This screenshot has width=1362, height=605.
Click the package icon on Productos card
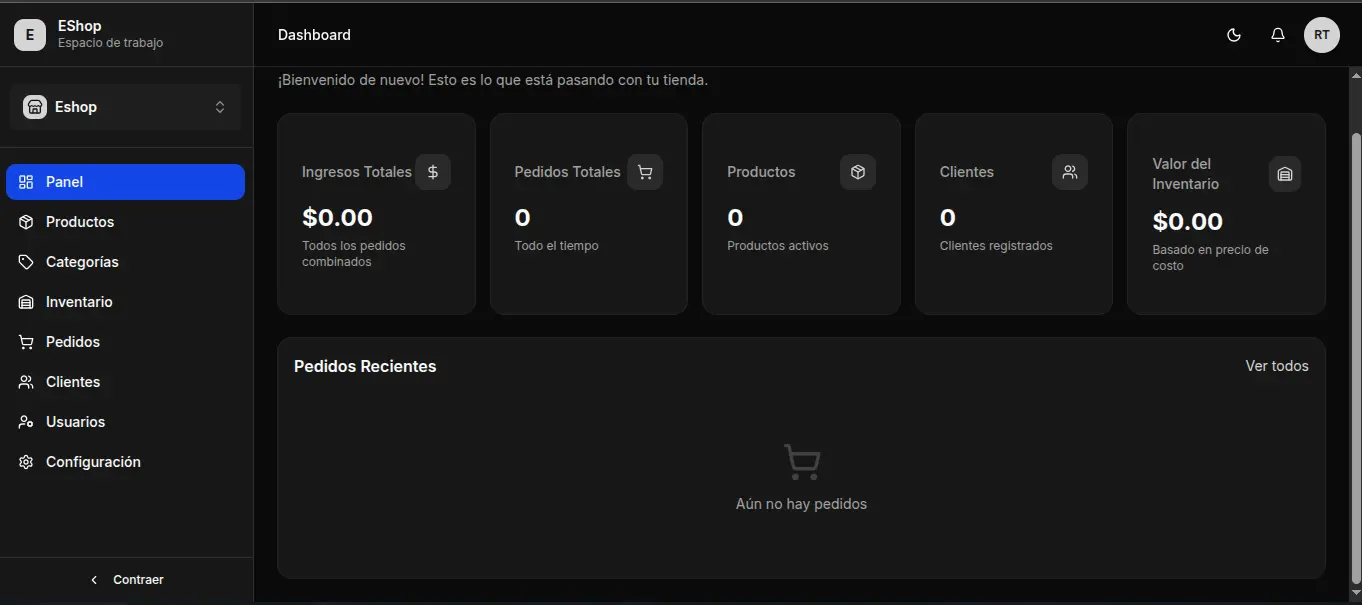tap(857, 171)
